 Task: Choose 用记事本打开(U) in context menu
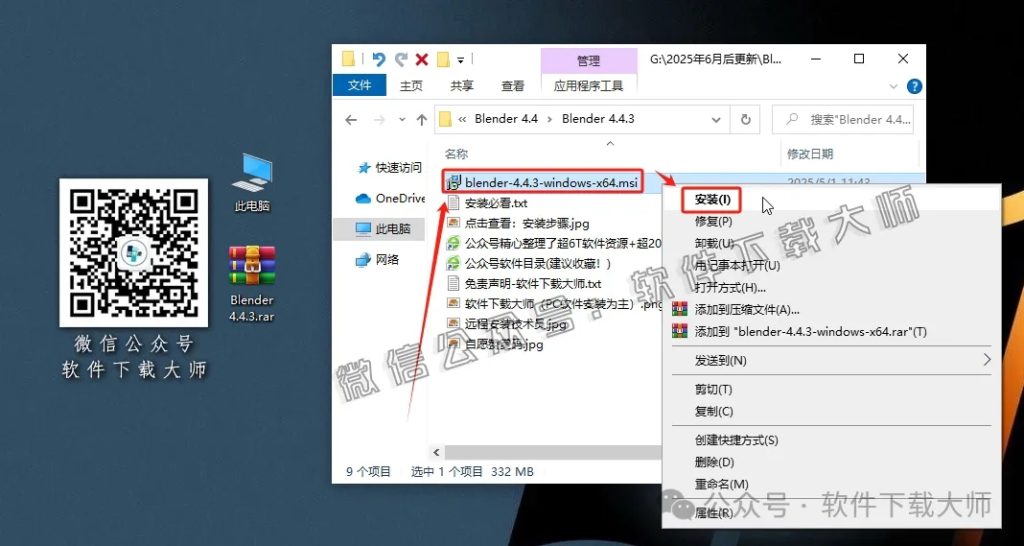pos(737,265)
